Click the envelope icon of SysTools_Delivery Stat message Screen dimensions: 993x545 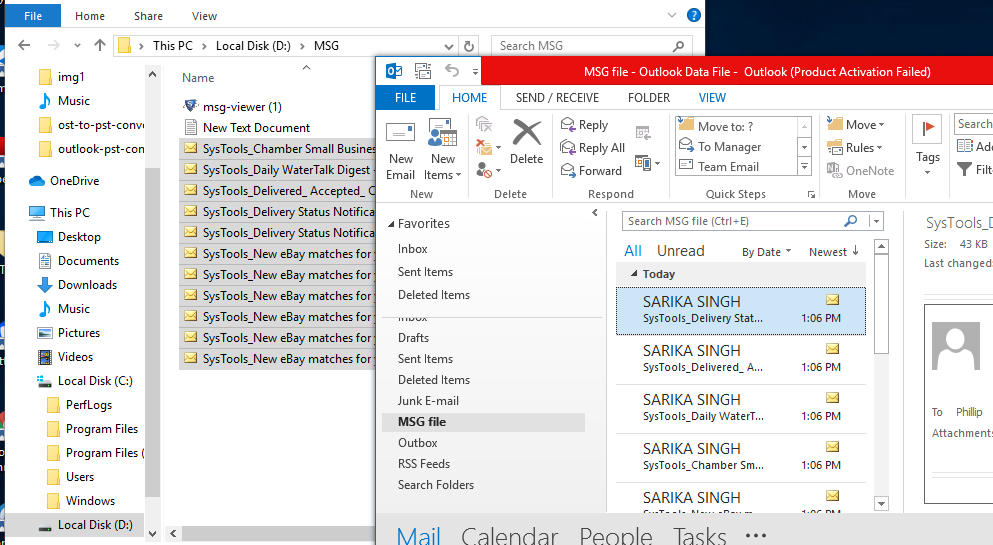tap(832, 299)
